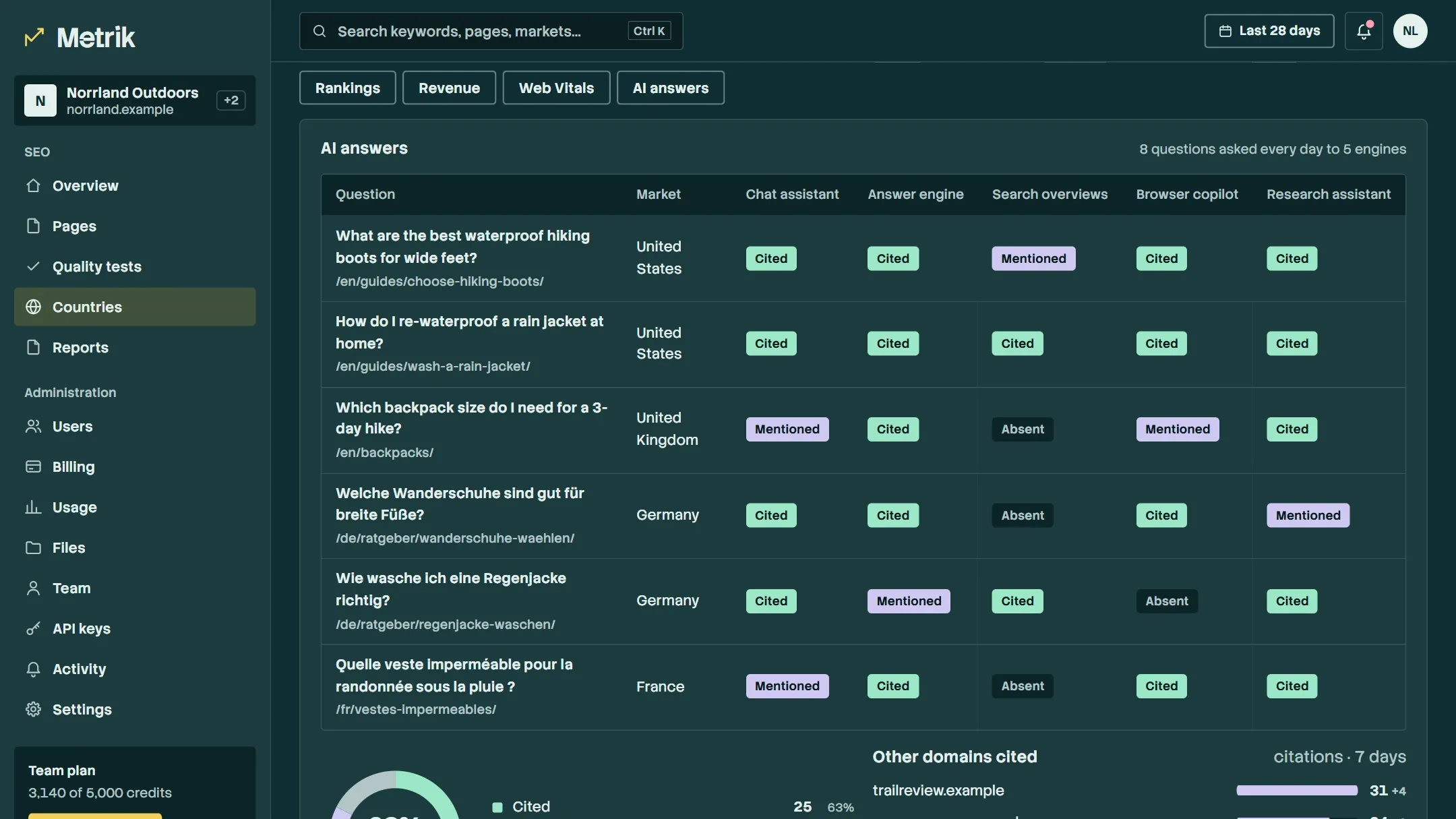Open the NL user avatar menu
1456x819 pixels.
point(1410,31)
